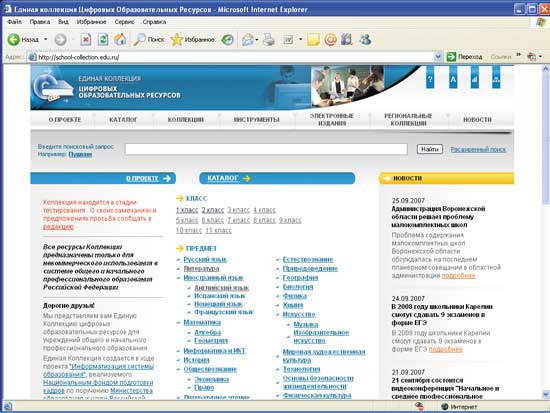Image resolution: width=550 pixels, height=413 pixels.
Task: Open the Избранное menu in menu bar
Action: [x=92, y=22]
